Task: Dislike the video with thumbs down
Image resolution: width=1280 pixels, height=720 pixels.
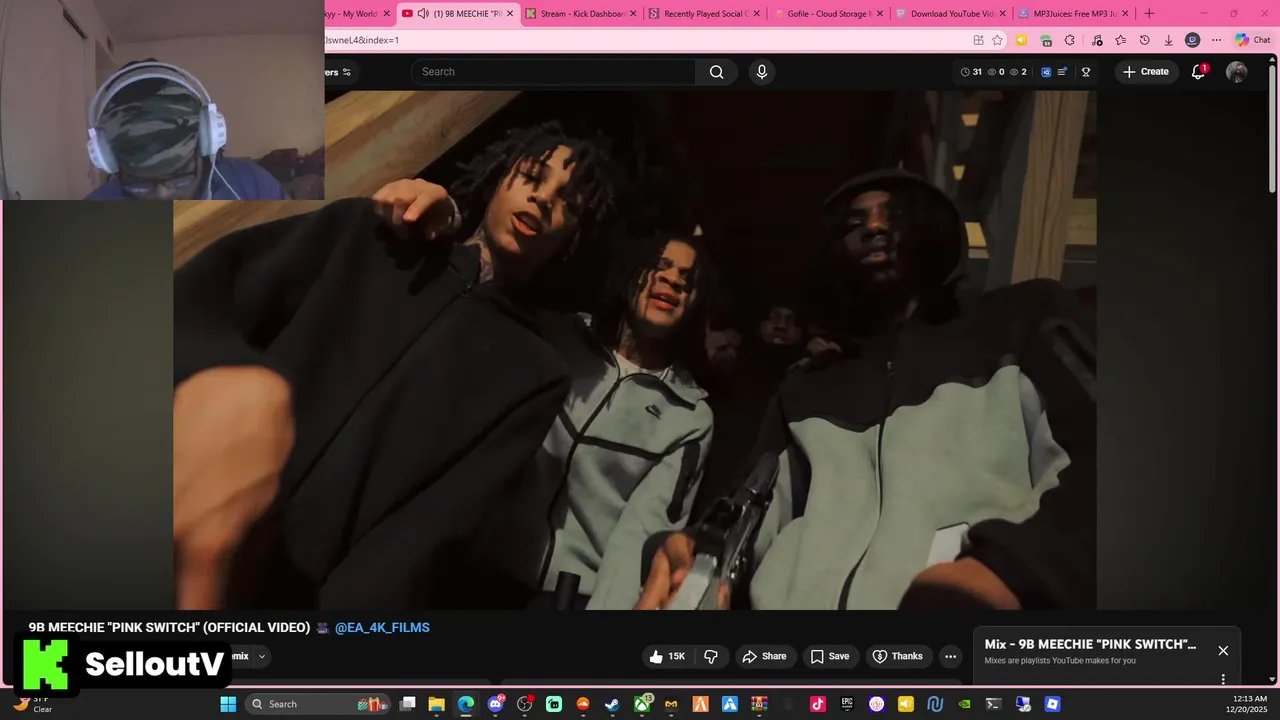Action: (x=711, y=656)
